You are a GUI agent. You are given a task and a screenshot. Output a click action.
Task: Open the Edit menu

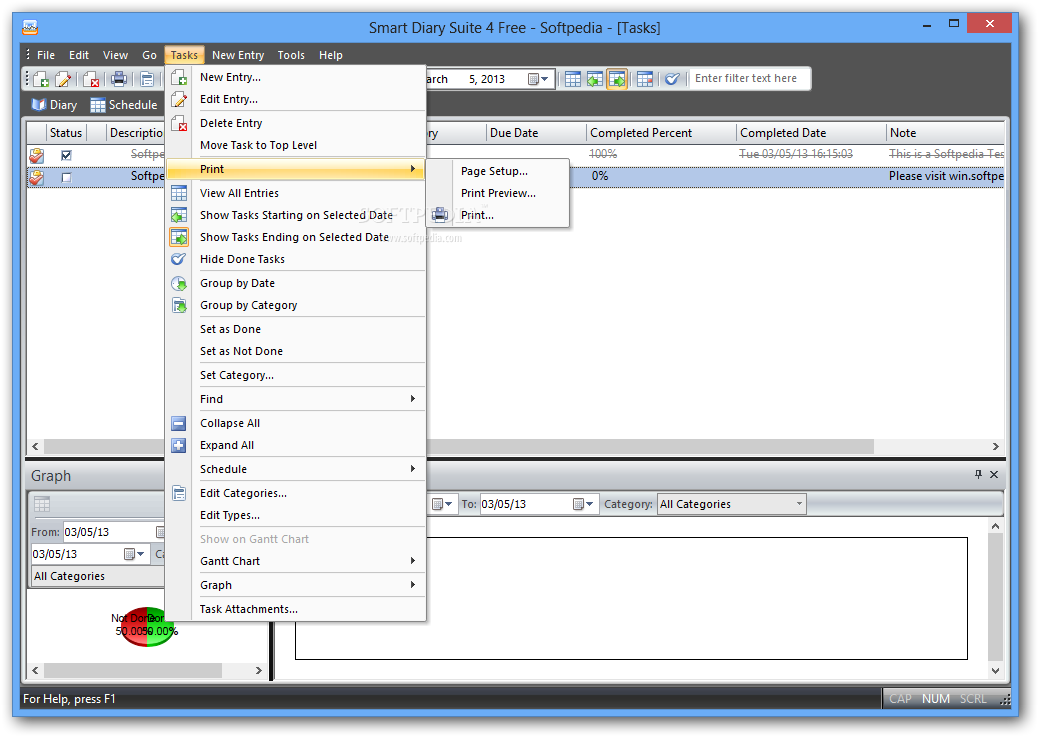coord(79,55)
